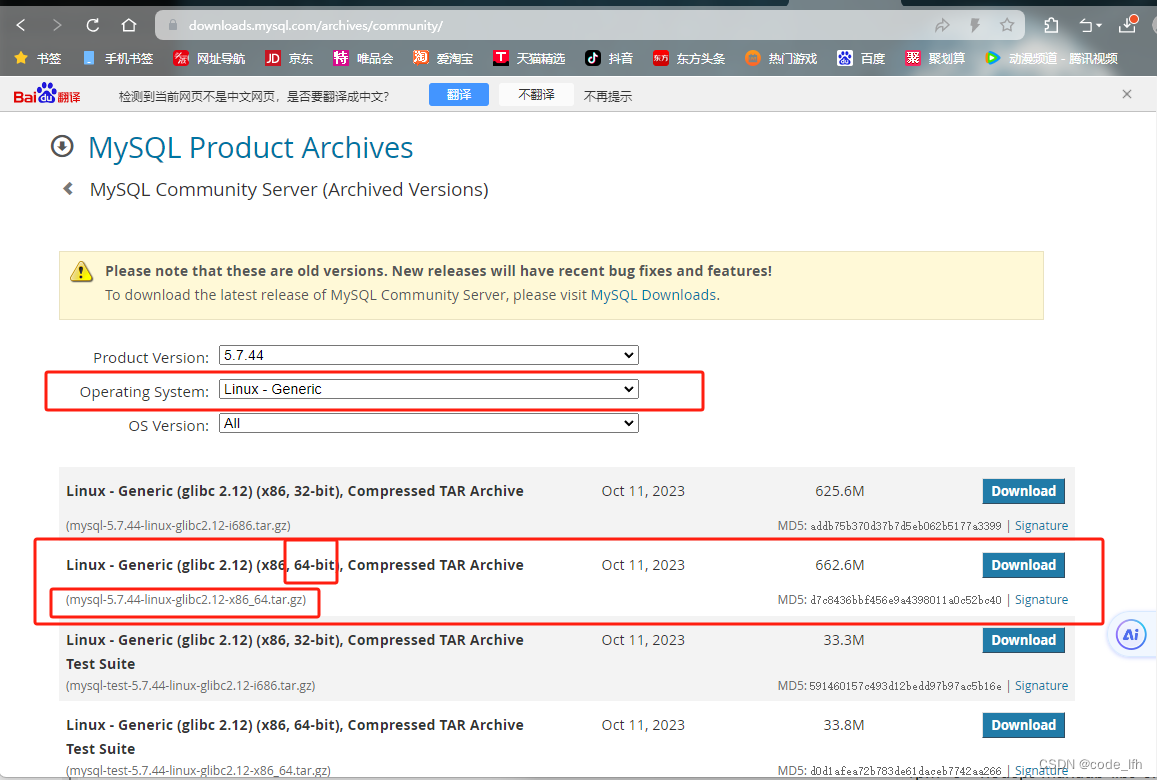This screenshot has width=1157, height=780.
Task: Click the browser forward arrow
Action: coord(58,25)
